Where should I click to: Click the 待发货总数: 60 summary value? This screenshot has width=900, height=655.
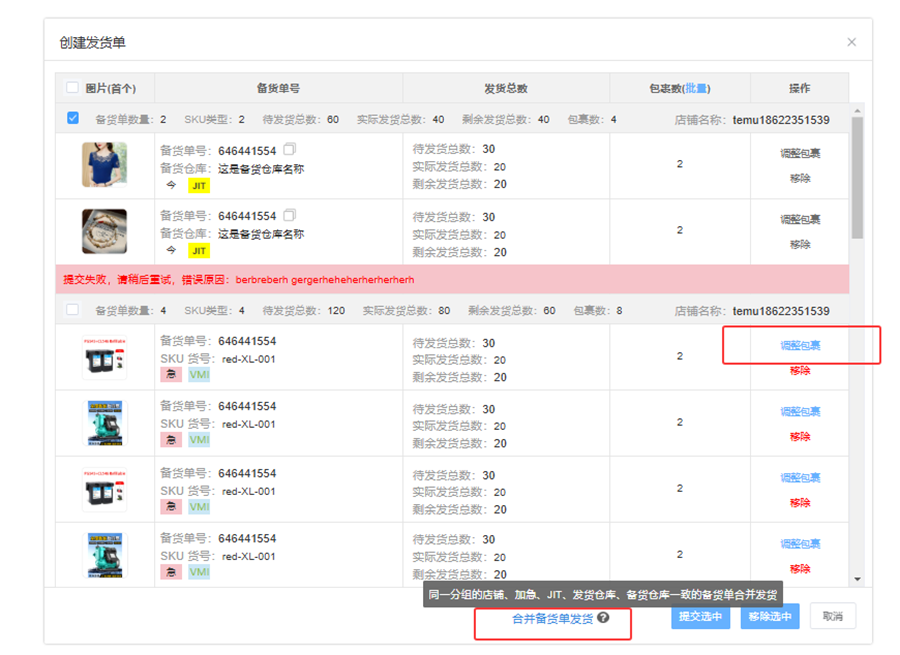(300, 119)
